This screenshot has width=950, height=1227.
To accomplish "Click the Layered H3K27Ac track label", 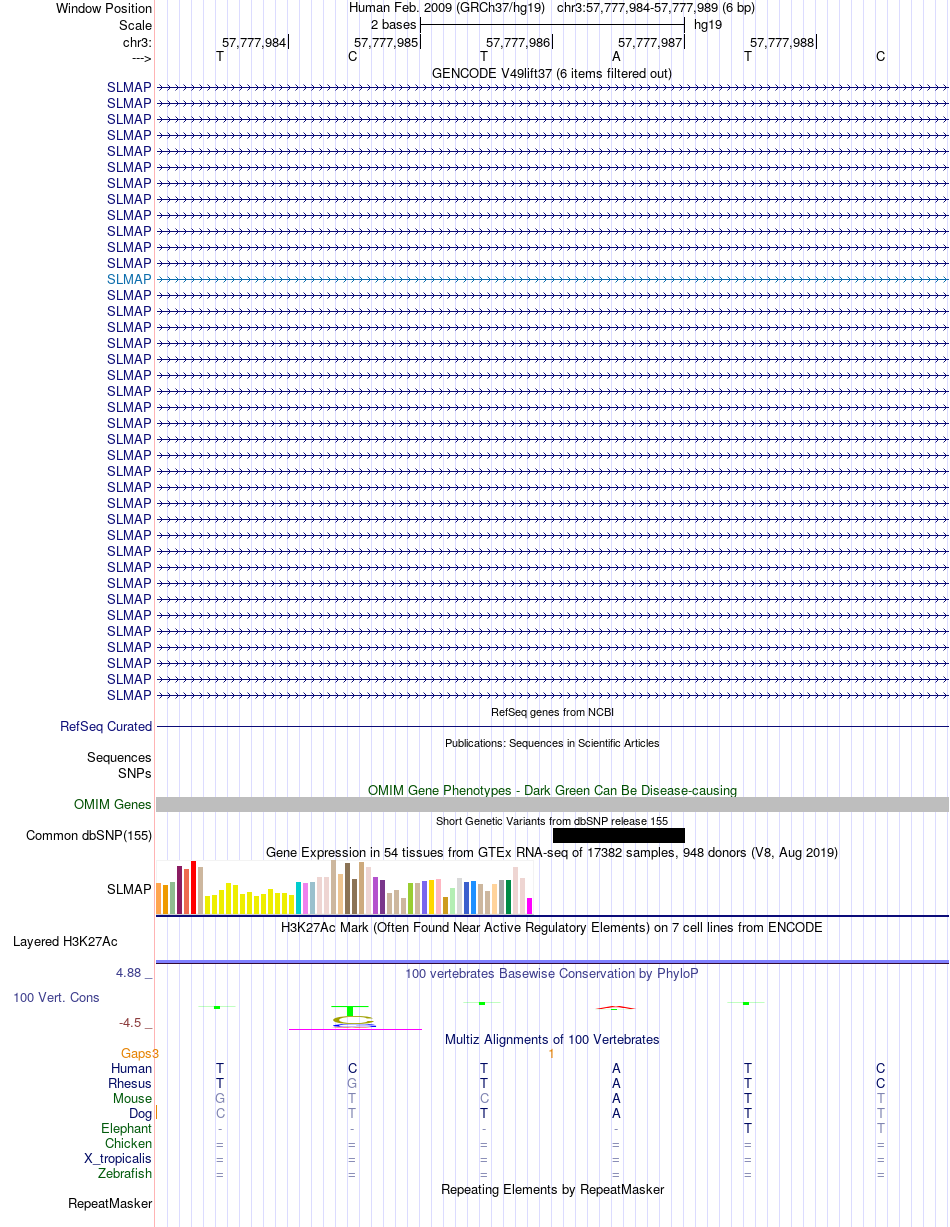I will tap(65, 941).
